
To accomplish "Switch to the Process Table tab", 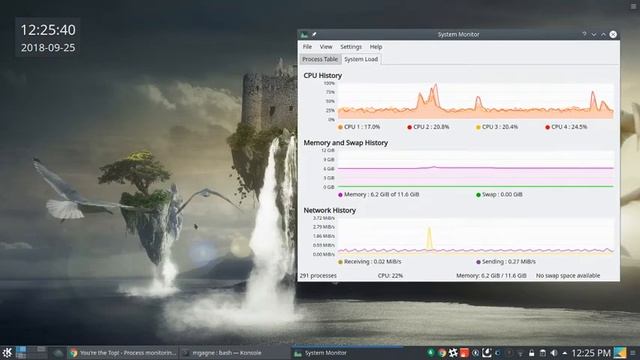I will point(320,59).
